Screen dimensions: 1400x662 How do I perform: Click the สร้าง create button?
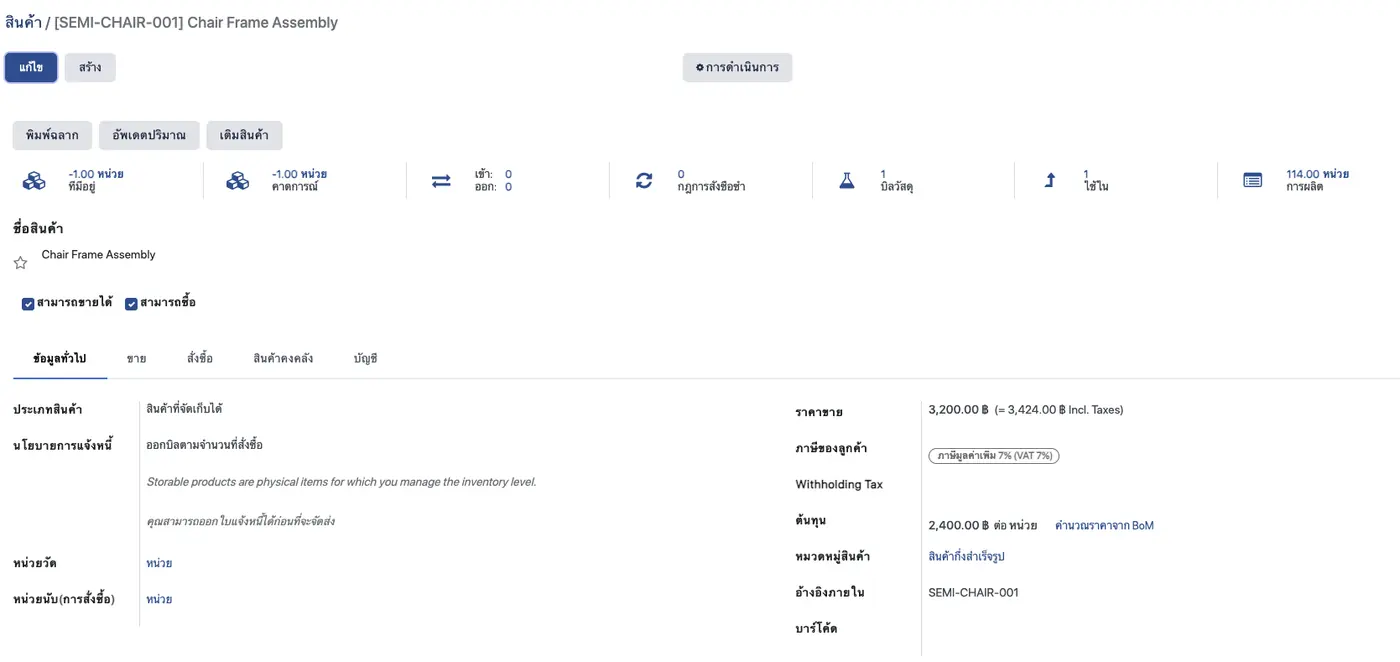90,68
